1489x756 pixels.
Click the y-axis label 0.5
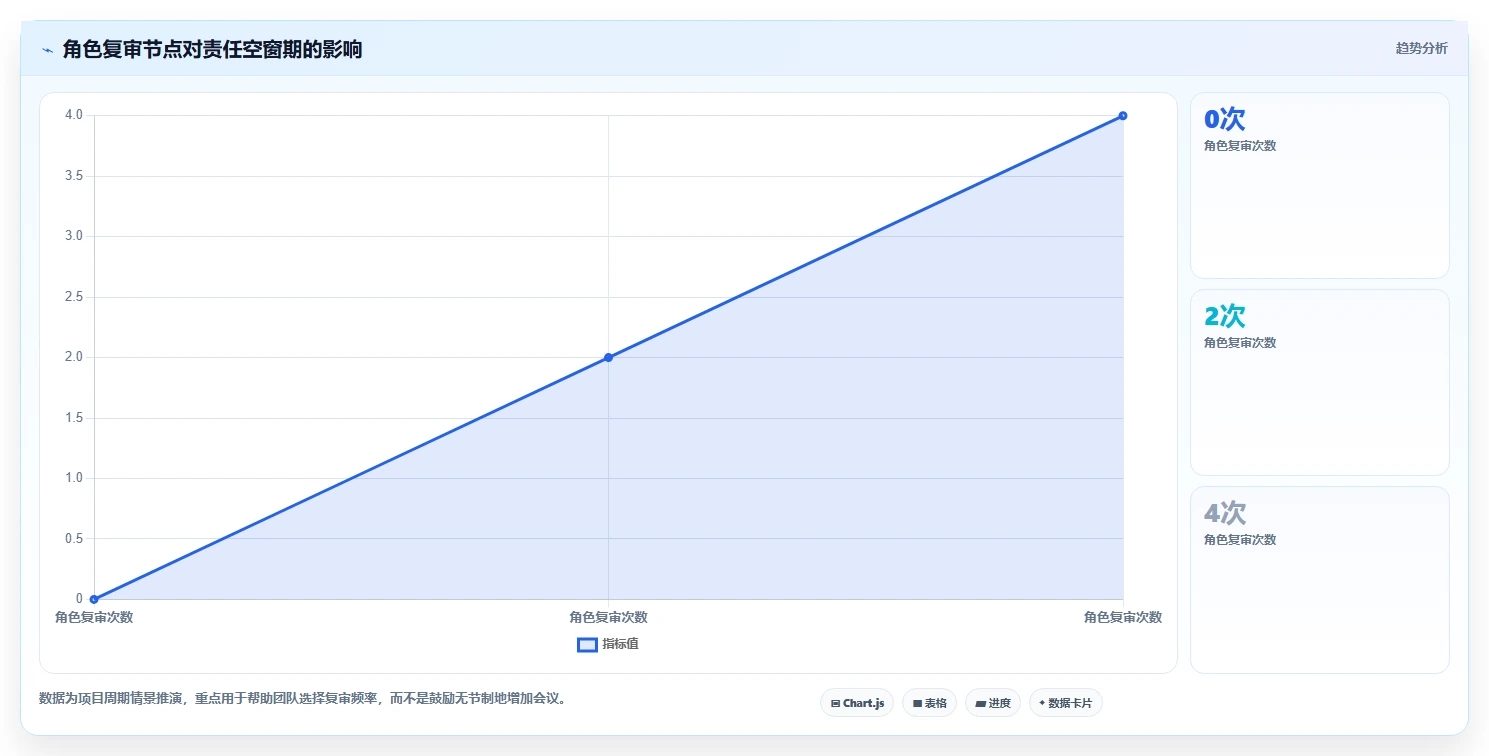click(73, 539)
